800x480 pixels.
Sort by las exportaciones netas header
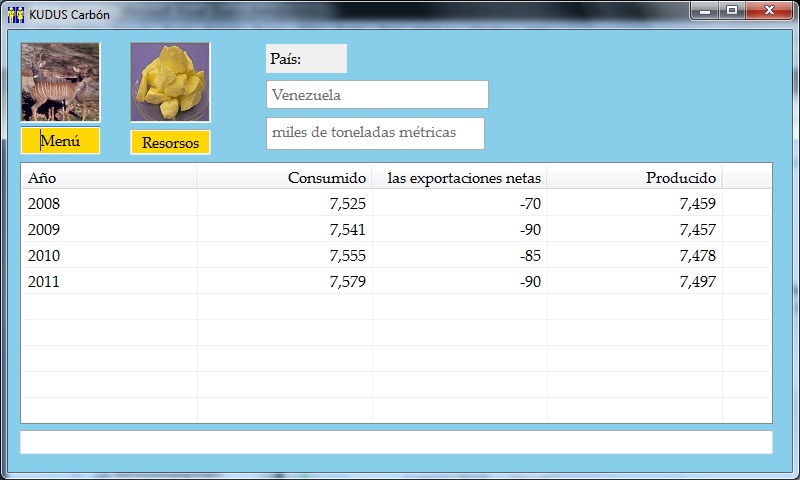tap(459, 178)
